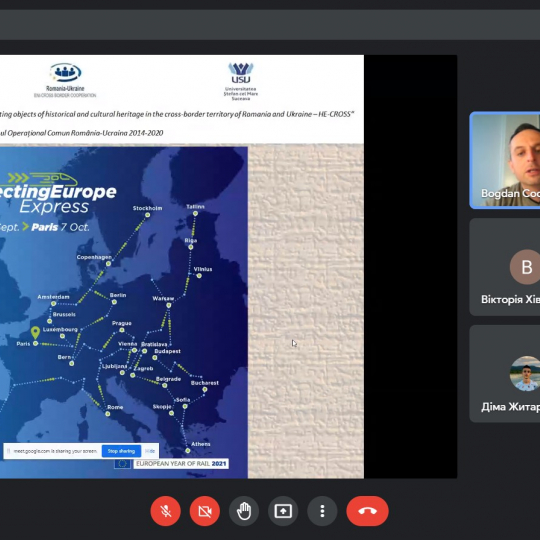Image resolution: width=540 pixels, height=540 pixels.
Task: Click the Sofia label on the map
Action: tap(183, 400)
